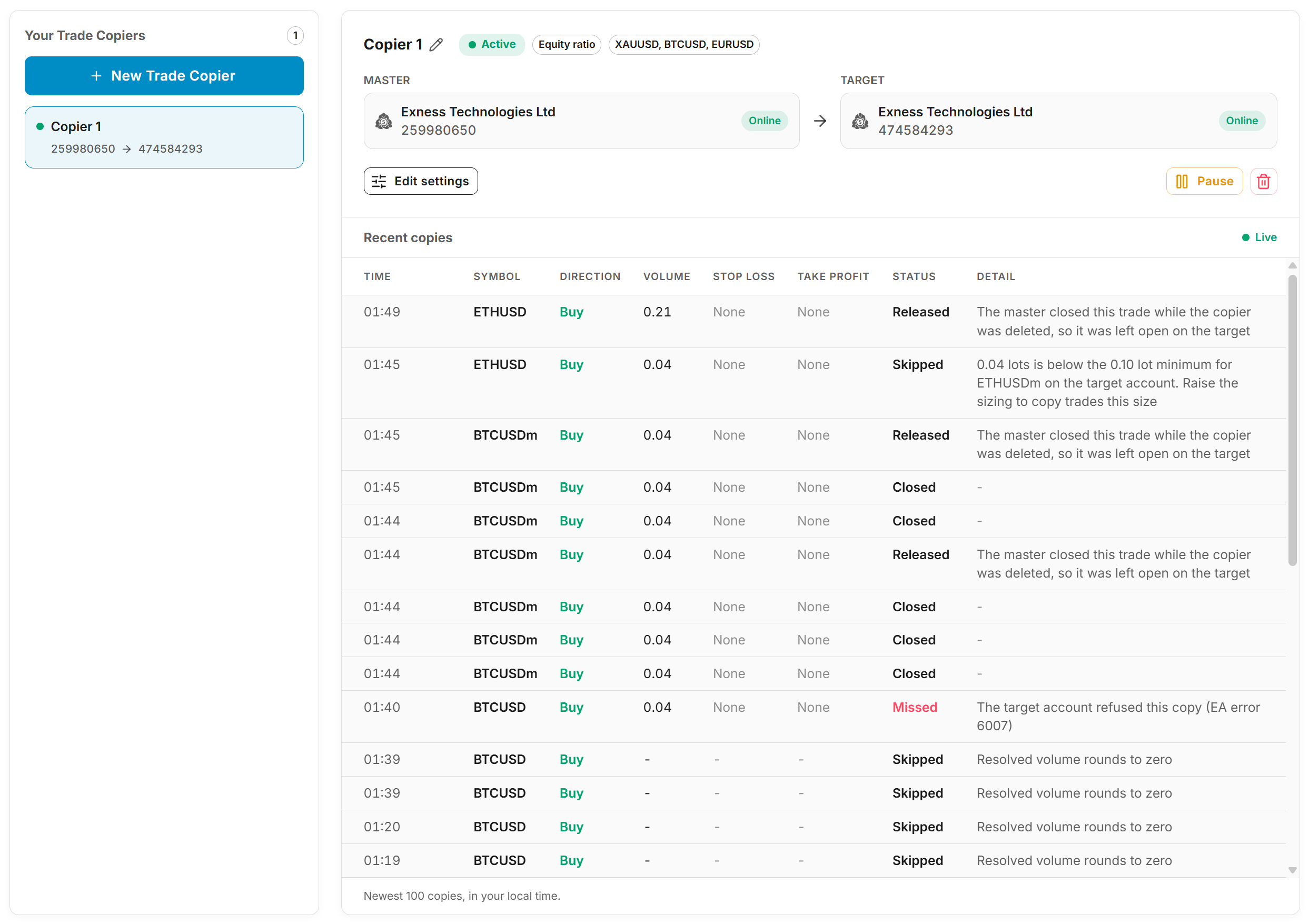Click the target account broker icon
Image resolution: width=1309 pixels, height=924 pixels.
[860, 121]
